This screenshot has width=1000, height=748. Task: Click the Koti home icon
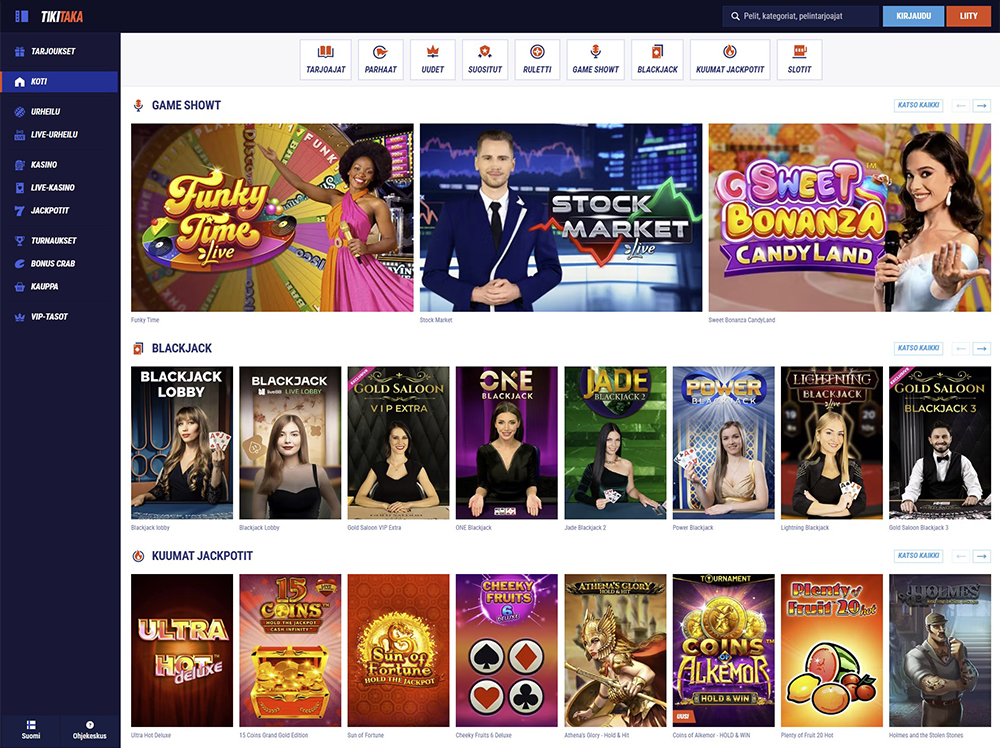click(20, 82)
